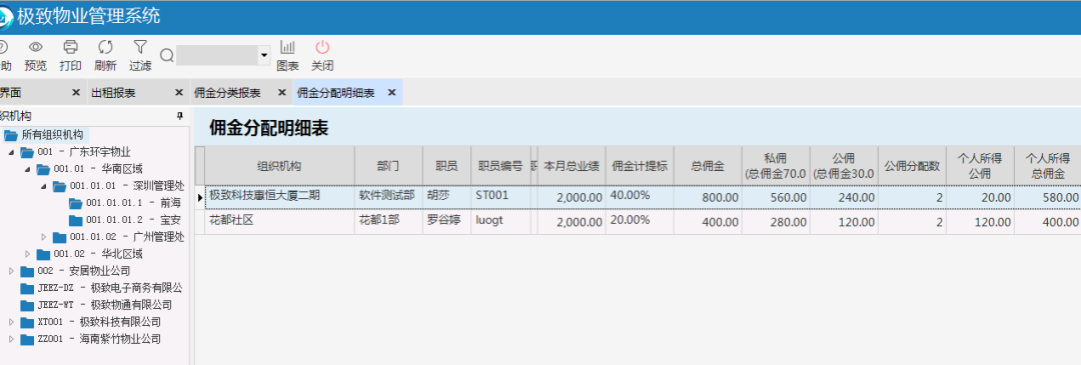The height and width of the screenshot is (365, 1081).
Task: Select 001.01.01.2 - 宝安 tree item
Action: click(133, 220)
